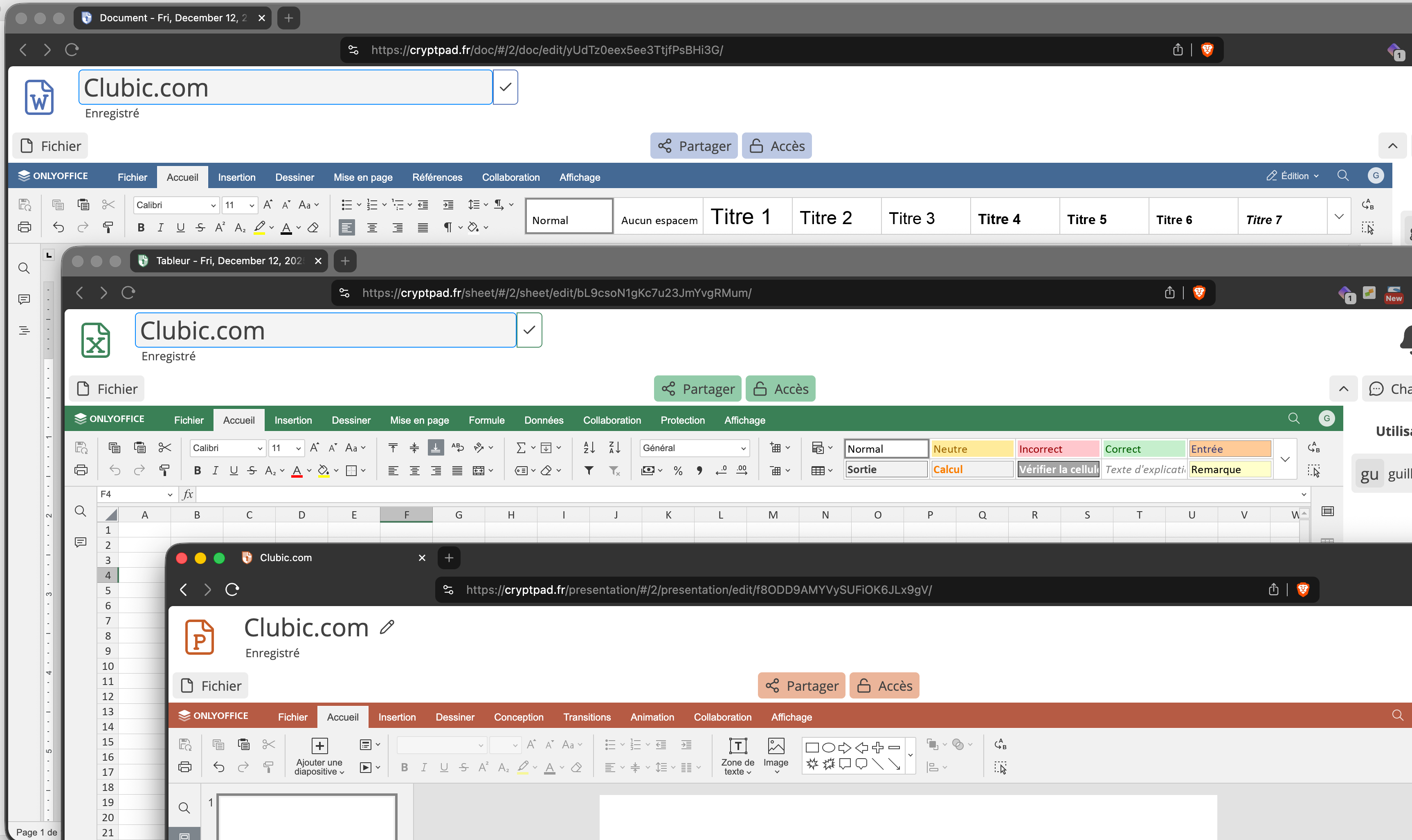Select column F header in Tableur
Viewport: 1412px width, 840px height.
click(406, 515)
